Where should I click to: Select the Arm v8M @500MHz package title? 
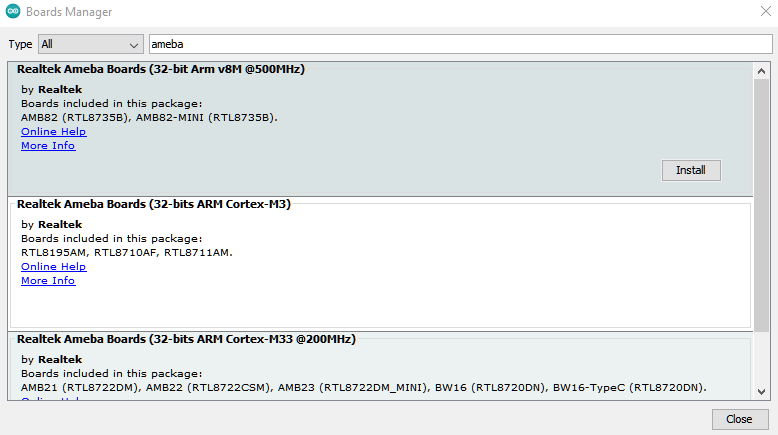tap(161, 70)
